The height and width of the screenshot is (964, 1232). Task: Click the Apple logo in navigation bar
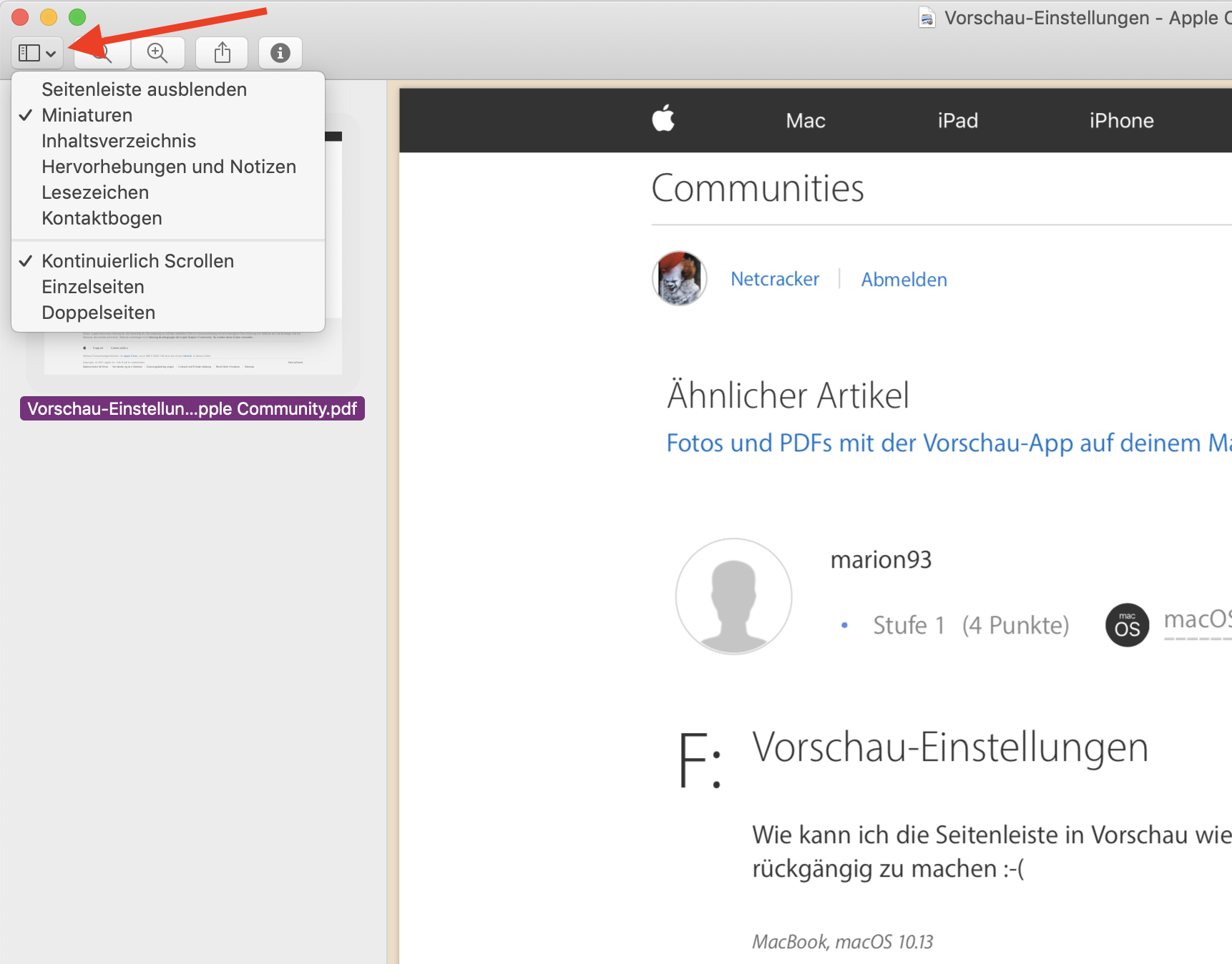[x=663, y=119]
